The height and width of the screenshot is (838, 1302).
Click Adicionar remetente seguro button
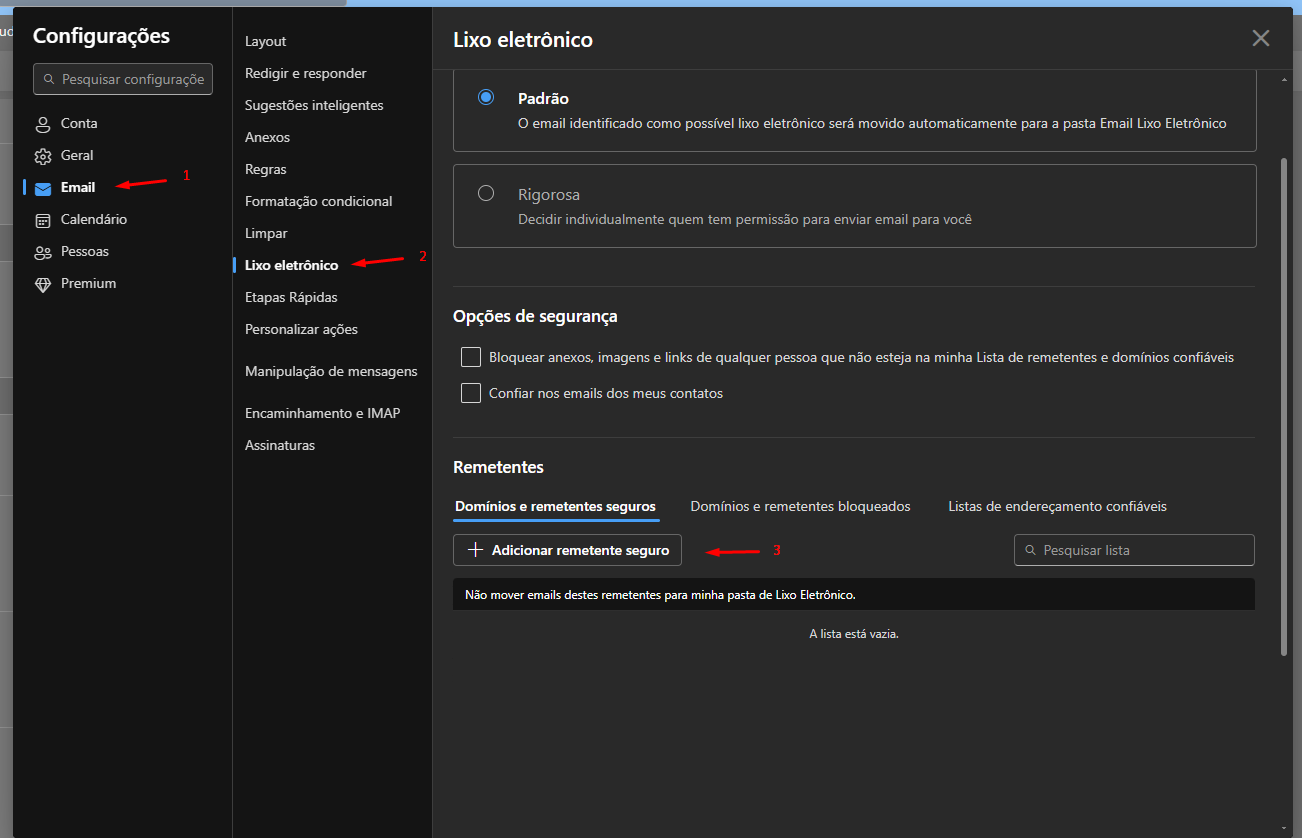coord(567,550)
